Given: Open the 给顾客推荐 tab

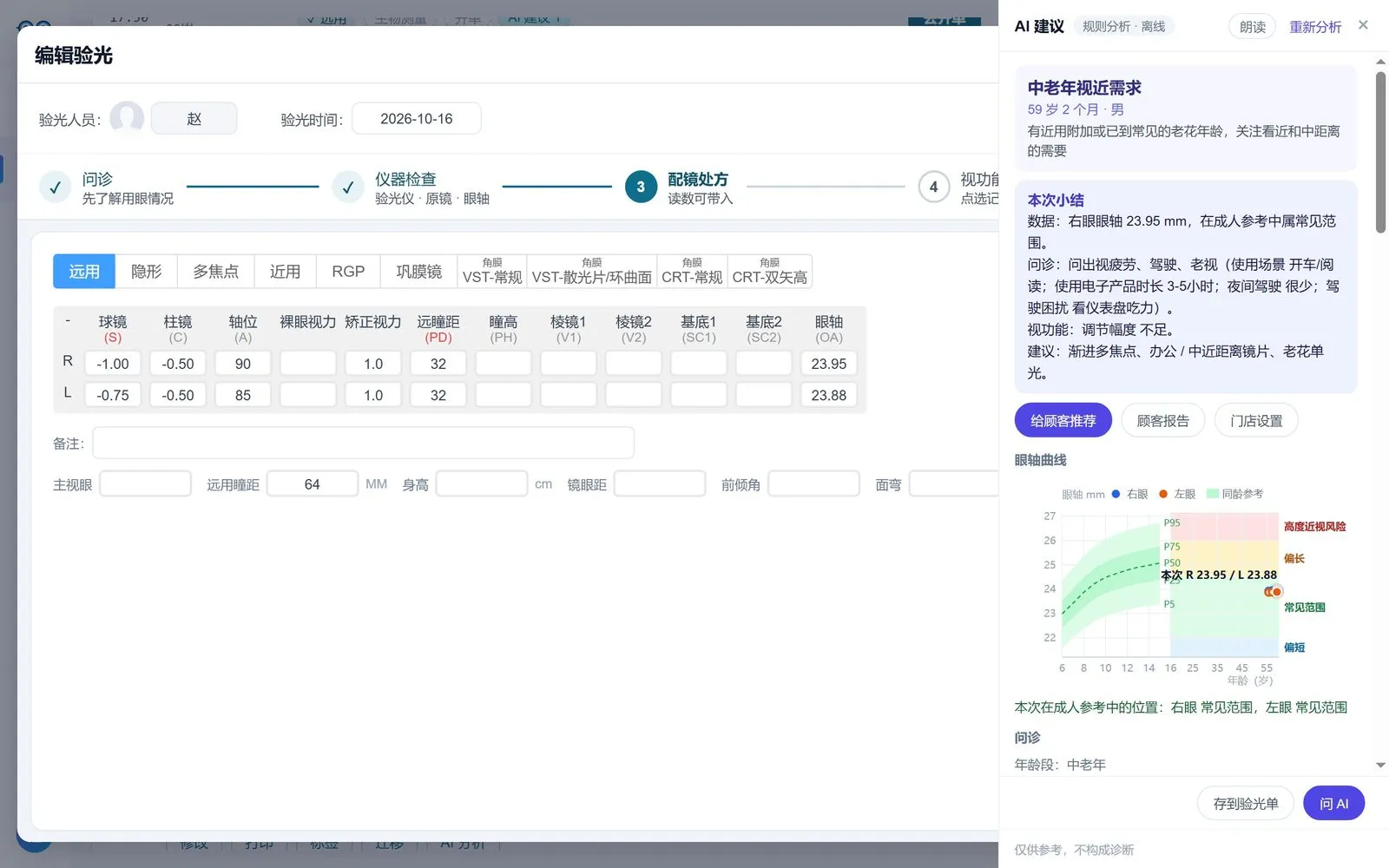Looking at the screenshot, I should (1063, 420).
